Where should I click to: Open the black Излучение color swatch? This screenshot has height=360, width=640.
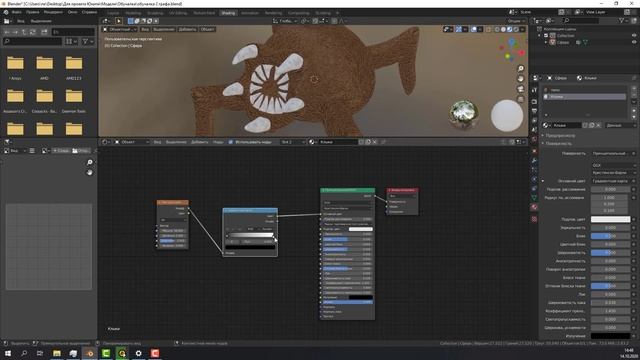[611, 336]
